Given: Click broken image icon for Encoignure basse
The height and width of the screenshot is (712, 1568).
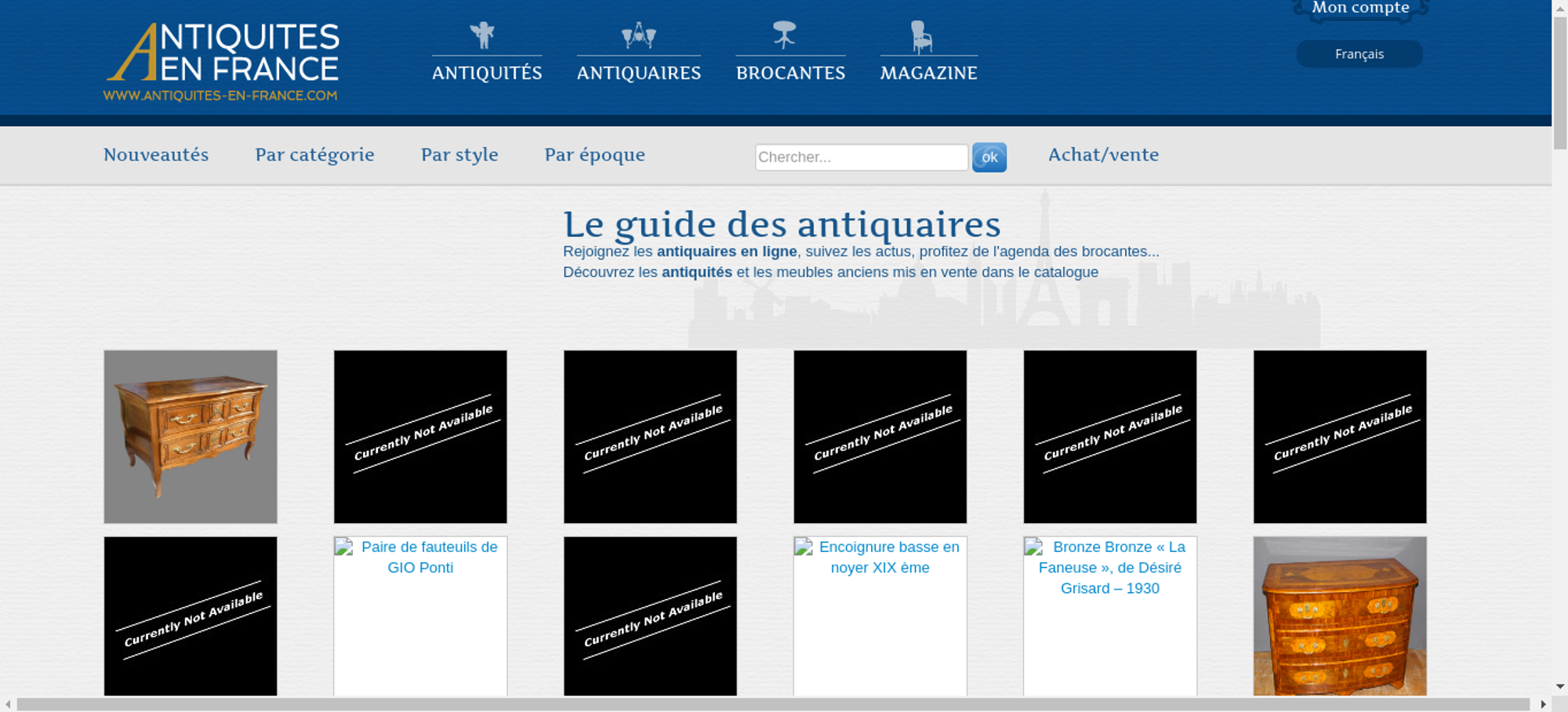Looking at the screenshot, I should 804,547.
